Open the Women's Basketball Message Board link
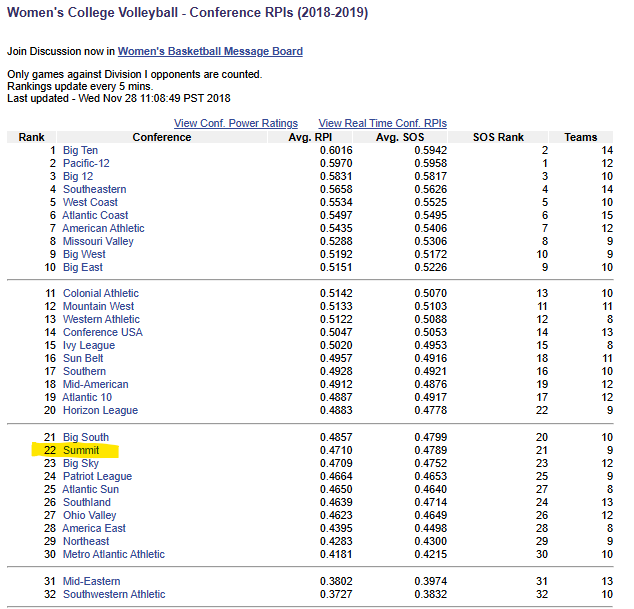This screenshot has height=609, width=634. click(x=210, y=51)
